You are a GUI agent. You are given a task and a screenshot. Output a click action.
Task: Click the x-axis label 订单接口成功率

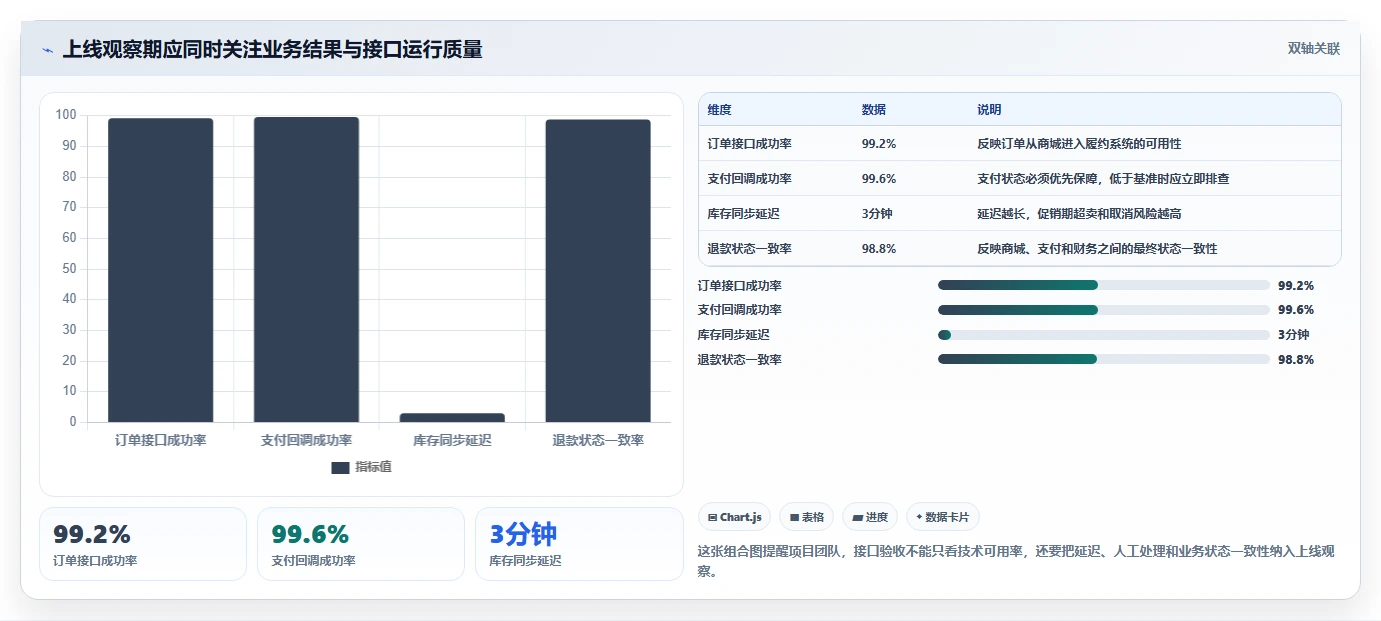(x=160, y=440)
